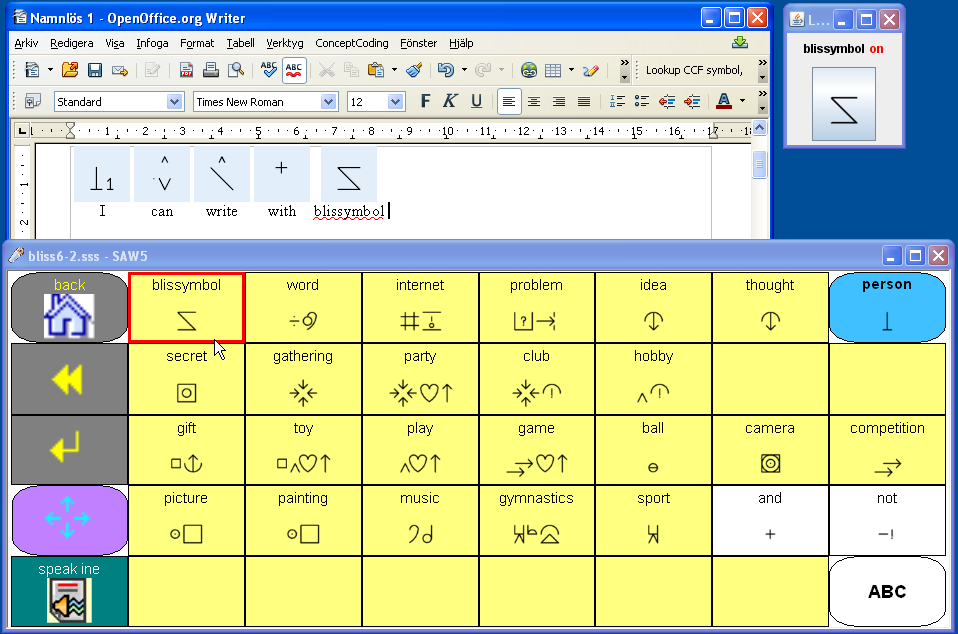This screenshot has width=958, height=634.
Task: Click Lookup CCF symbol toolbar button
Action: point(694,70)
